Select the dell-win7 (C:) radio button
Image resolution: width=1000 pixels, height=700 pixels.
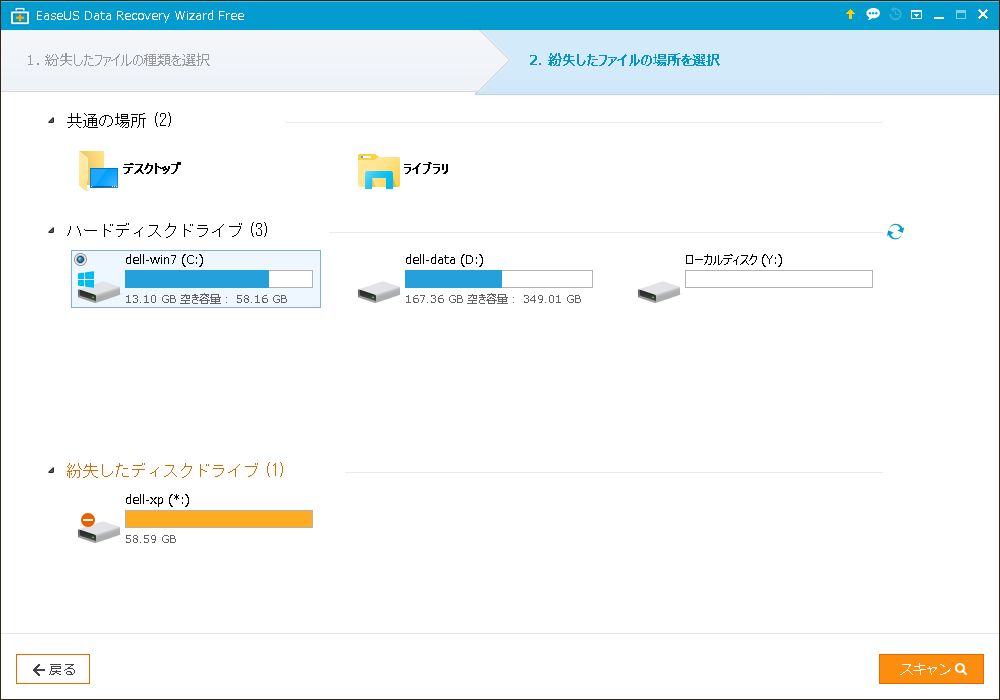(x=81, y=259)
